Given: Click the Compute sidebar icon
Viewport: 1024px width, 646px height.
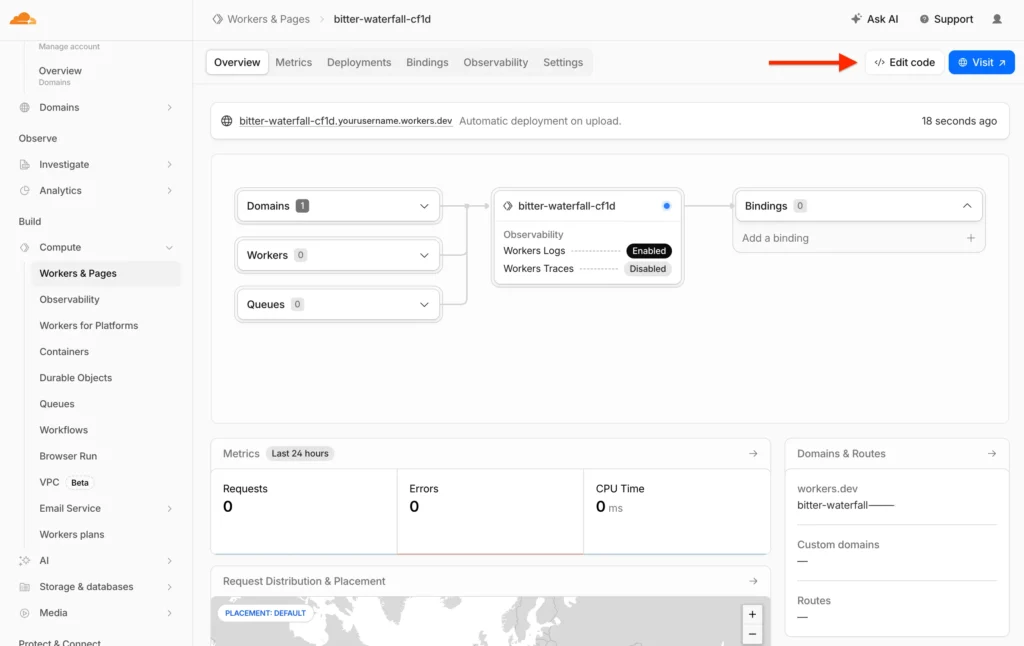Looking at the screenshot, I should (x=25, y=248).
